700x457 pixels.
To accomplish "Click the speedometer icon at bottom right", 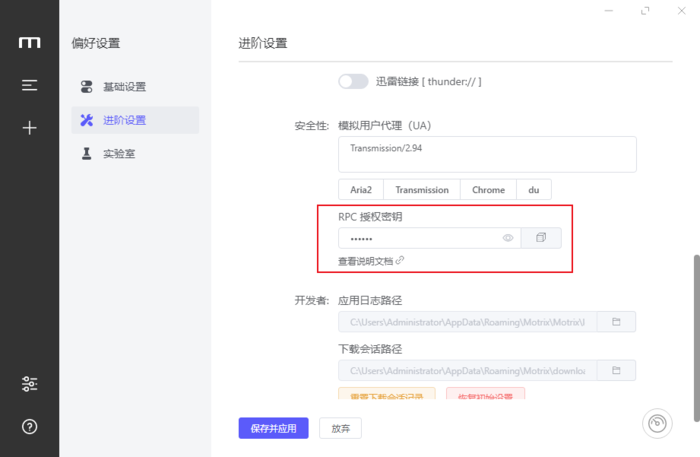I will 656,424.
